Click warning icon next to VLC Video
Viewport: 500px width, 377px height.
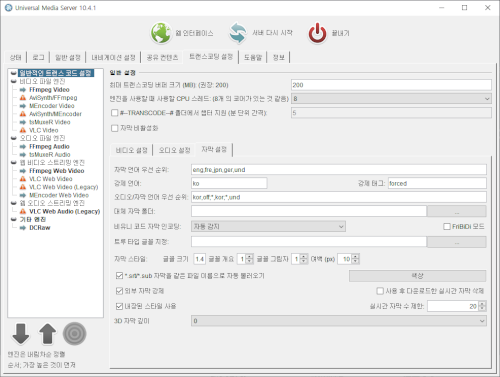pos(23,130)
